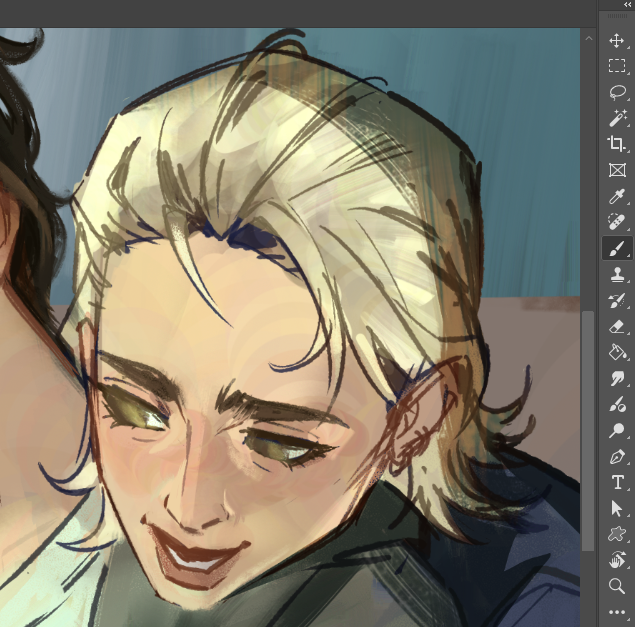The image size is (635, 627).
Task: Select the Path Selection arrow tool
Action: click(x=616, y=508)
